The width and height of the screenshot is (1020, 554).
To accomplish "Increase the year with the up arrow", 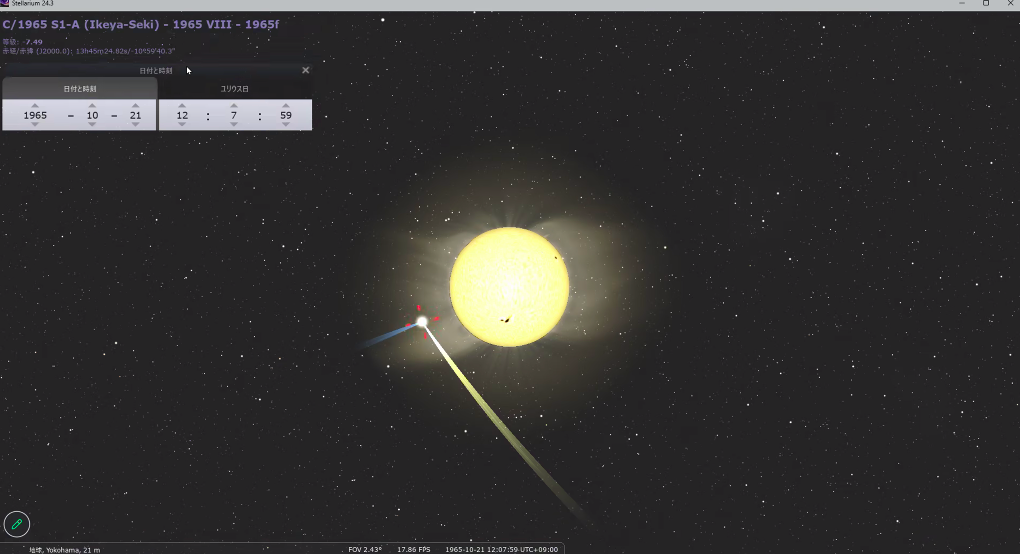I will [x=35, y=105].
